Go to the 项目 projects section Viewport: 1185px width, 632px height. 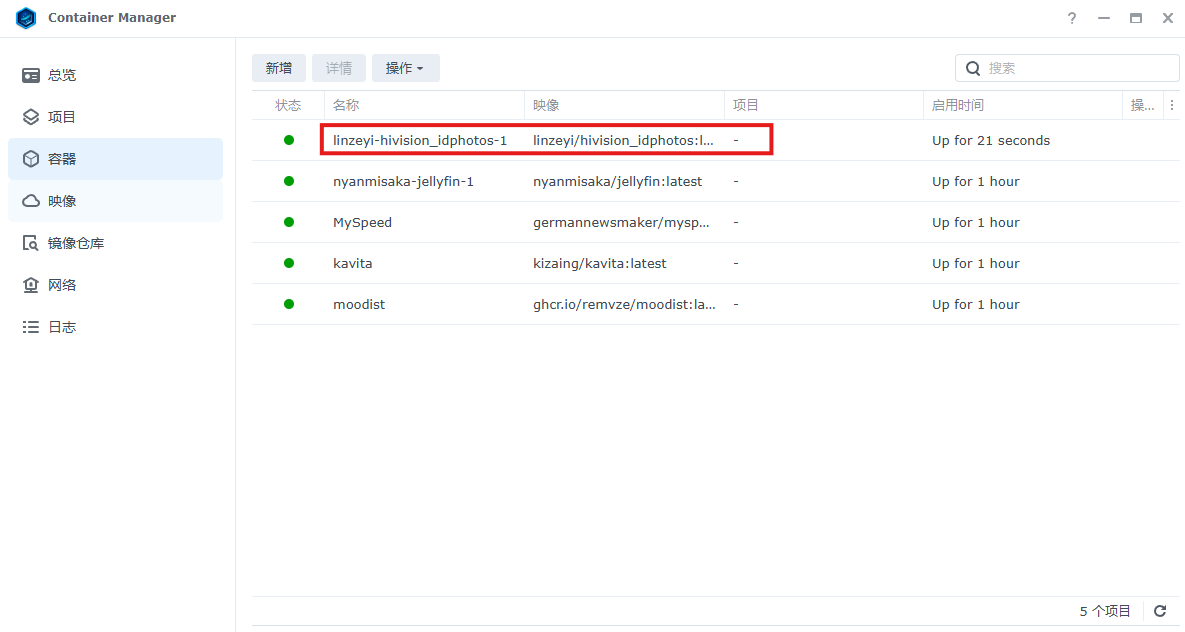click(62, 117)
